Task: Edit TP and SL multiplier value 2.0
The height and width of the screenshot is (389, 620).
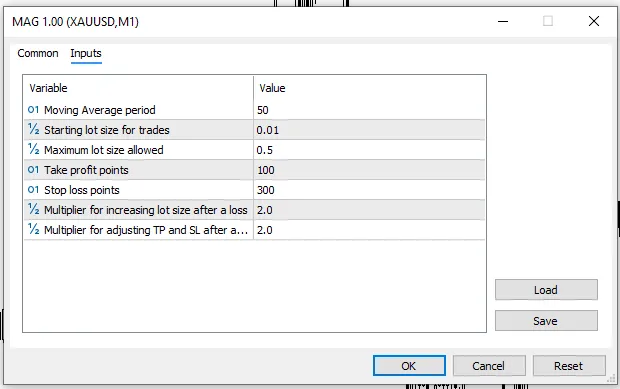Action: pyautogui.click(x=369, y=230)
